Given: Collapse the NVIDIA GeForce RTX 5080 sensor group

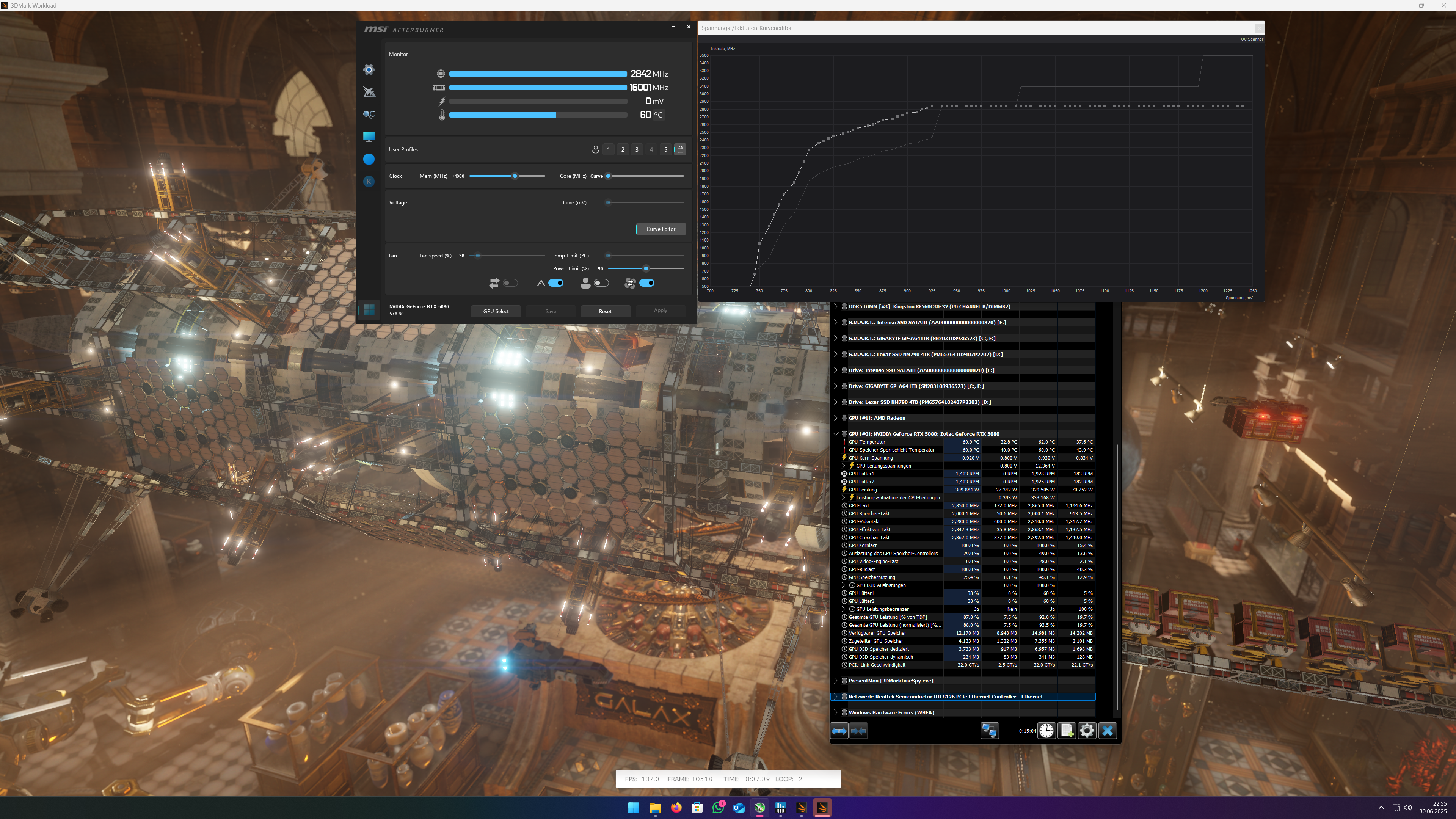Looking at the screenshot, I should [x=836, y=434].
